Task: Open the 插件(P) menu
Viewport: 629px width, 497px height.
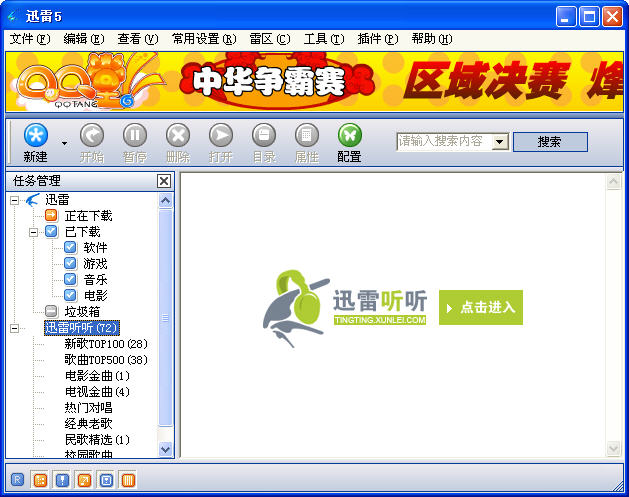Action: tap(378, 39)
